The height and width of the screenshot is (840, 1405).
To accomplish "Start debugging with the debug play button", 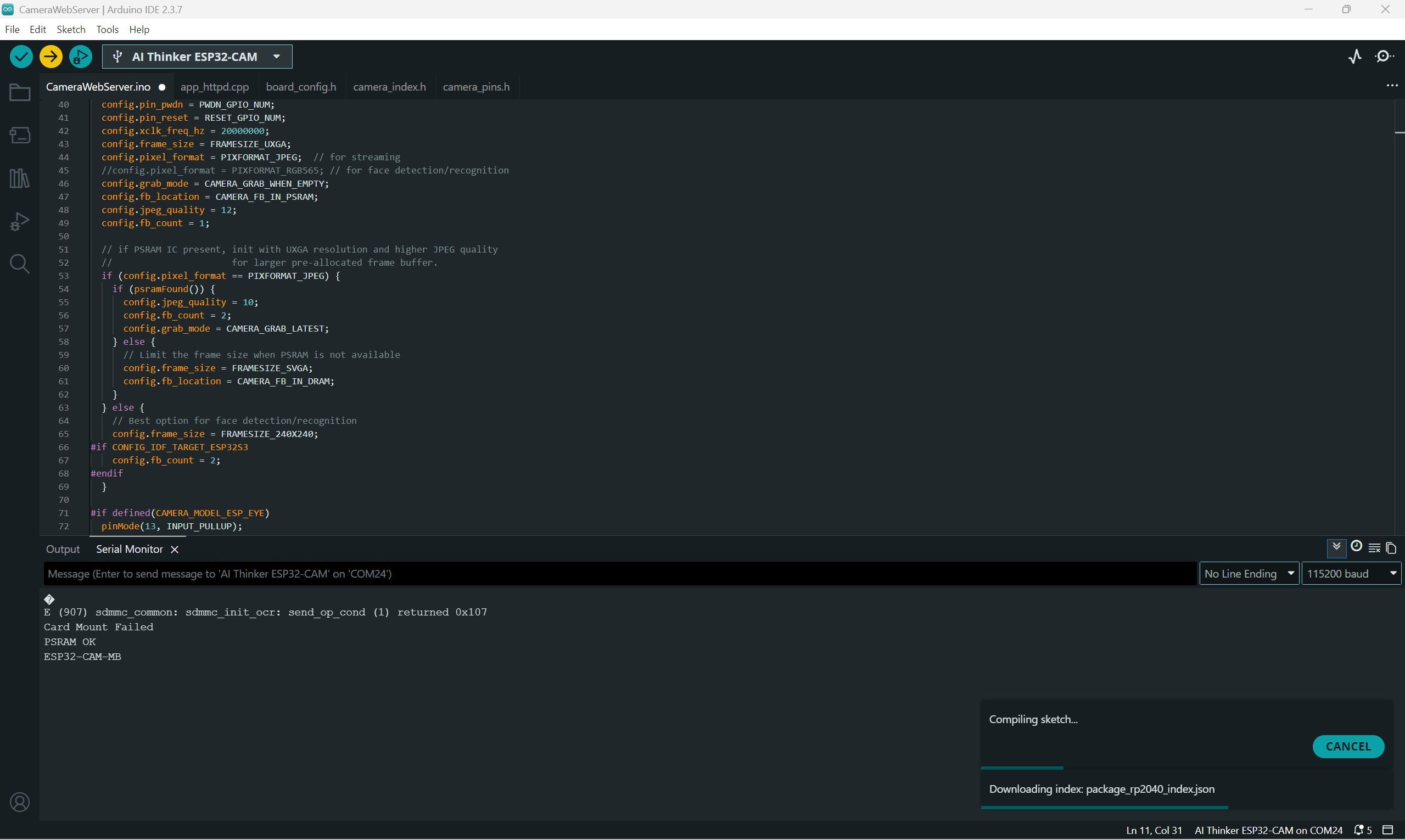I will [x=80, y=57].
